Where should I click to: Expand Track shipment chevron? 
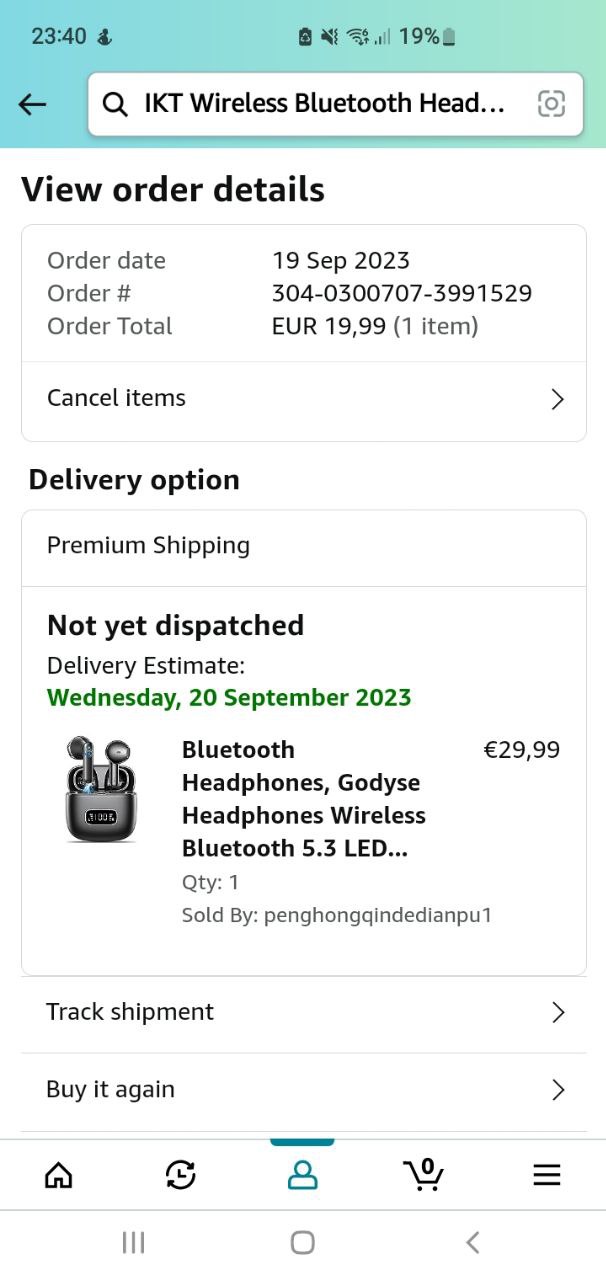[x=558, y=1012]
